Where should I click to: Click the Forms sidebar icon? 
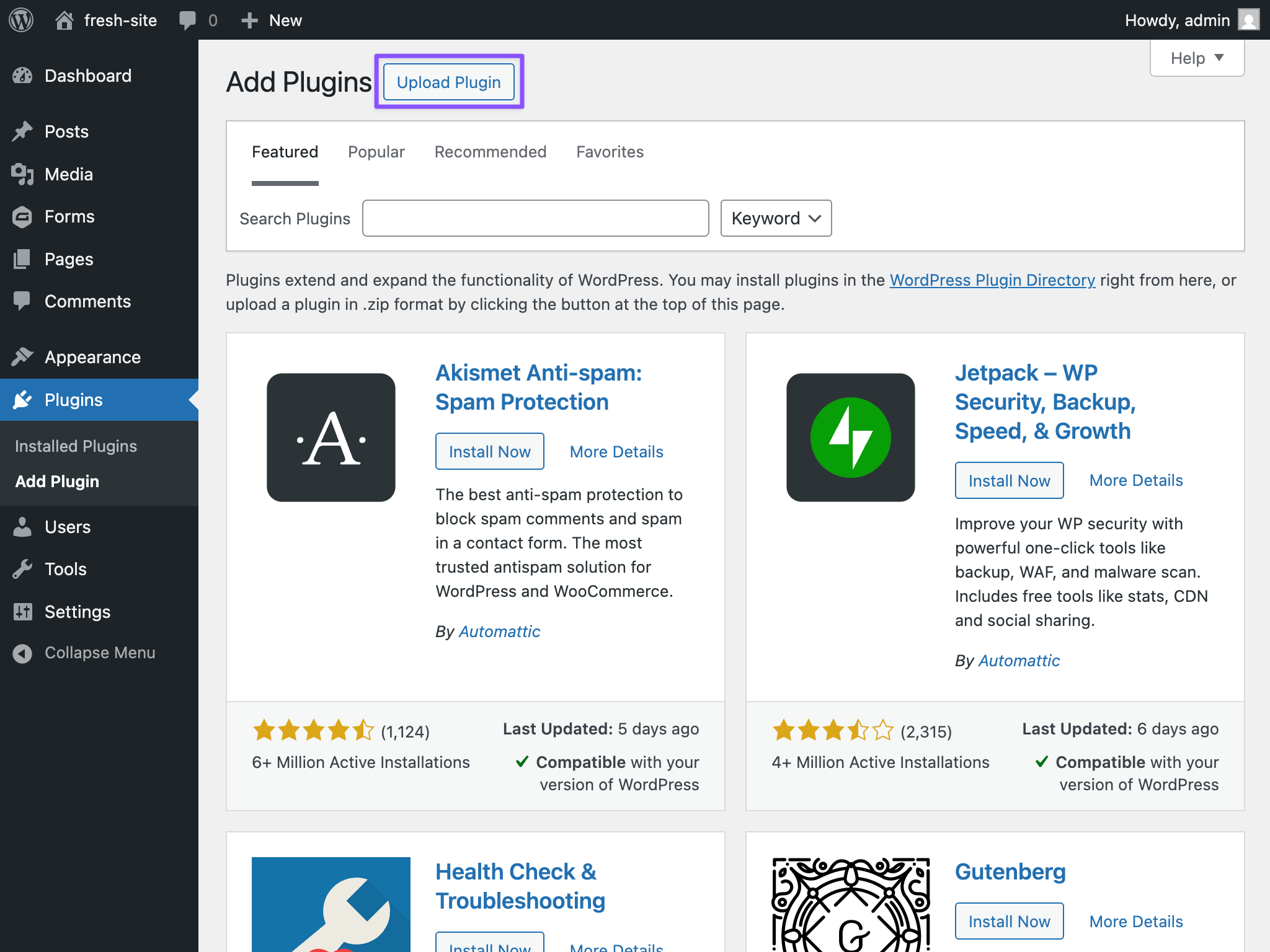[x=22, y=217]
